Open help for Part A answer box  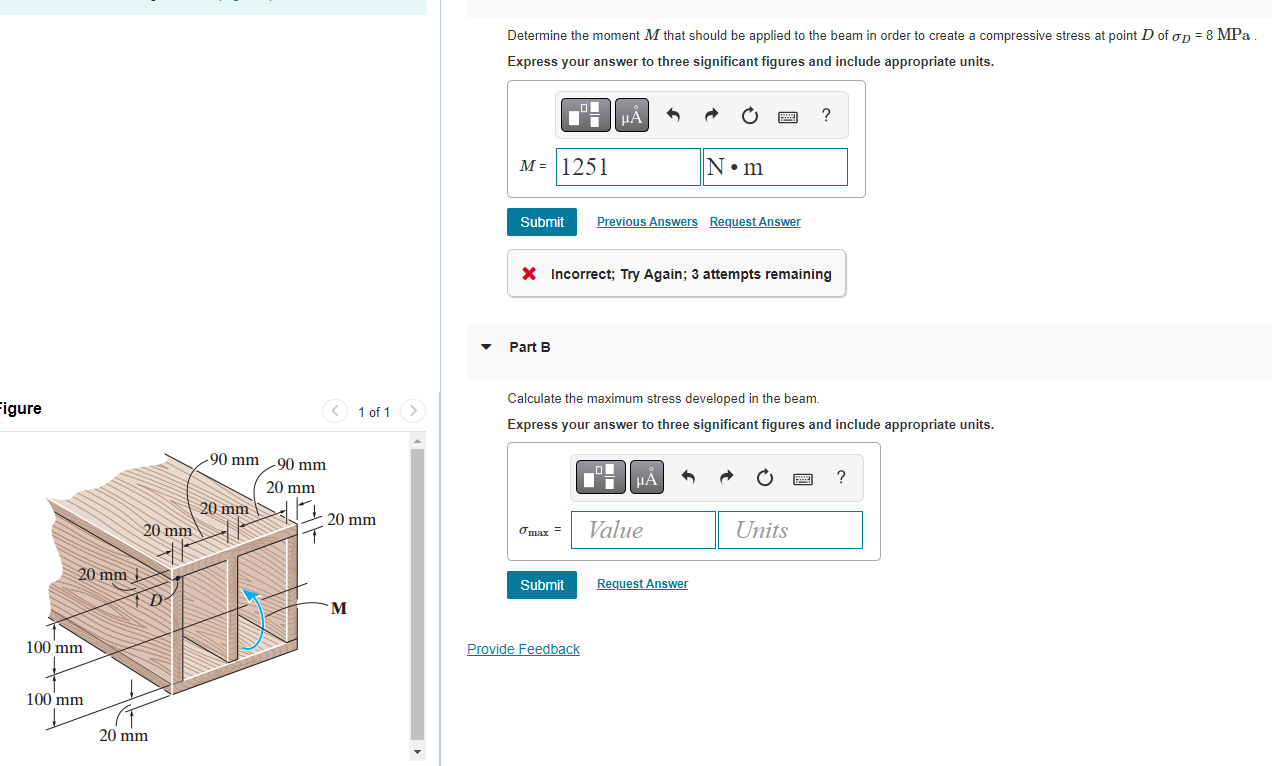pyautogui.click(x=825, y=115)
